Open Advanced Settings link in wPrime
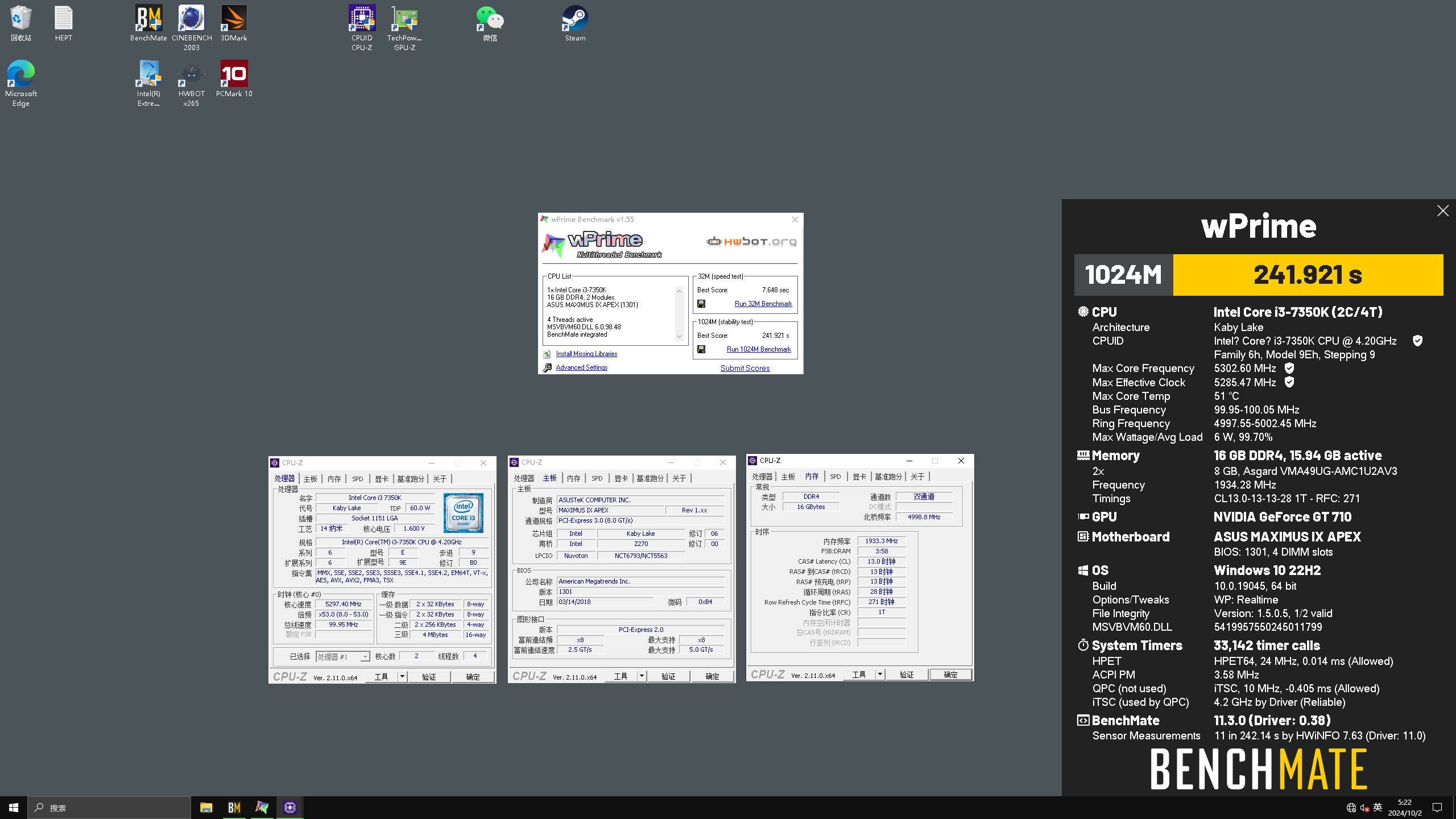Viewport: 1456px width, 819px height. click(x=581, y=367)
